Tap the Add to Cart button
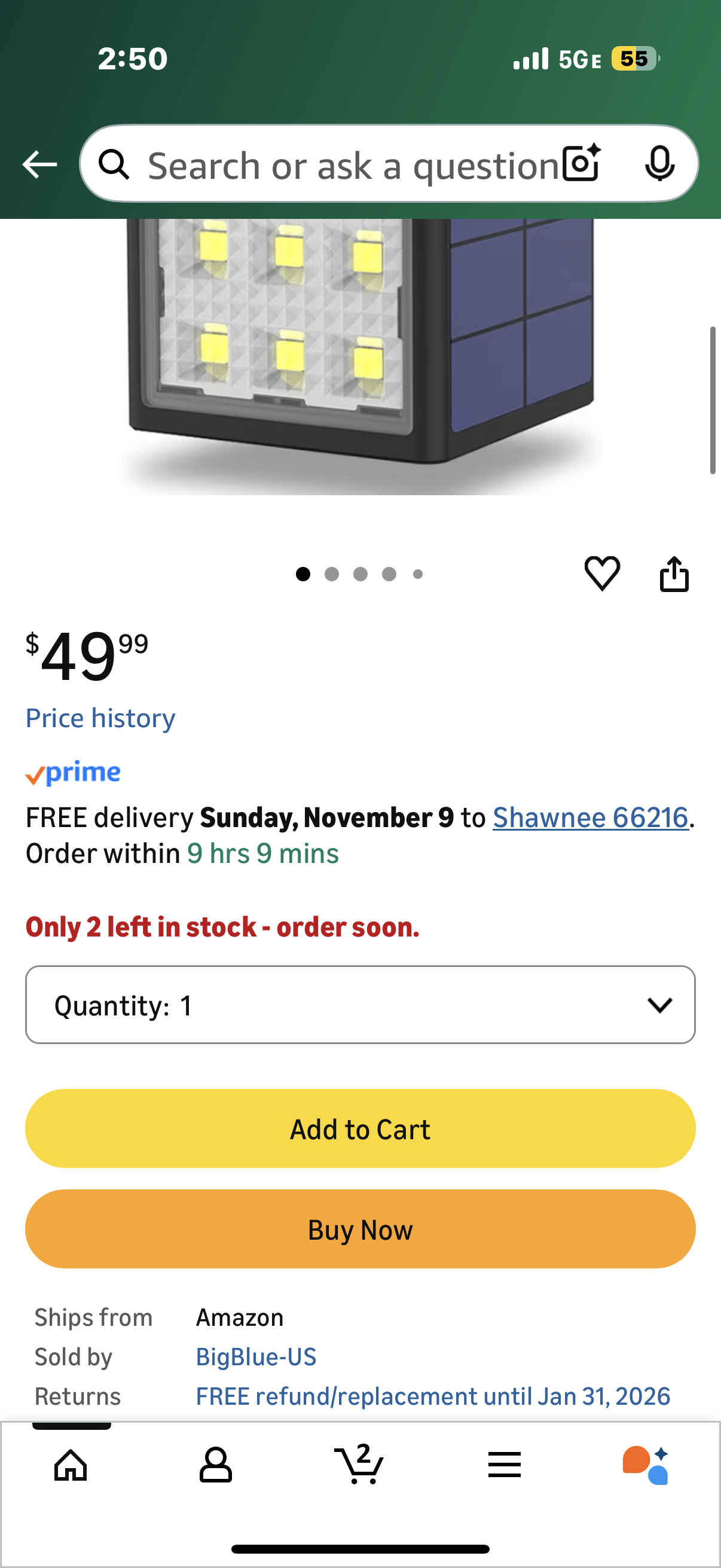721x1568 pixels. 360,1129
